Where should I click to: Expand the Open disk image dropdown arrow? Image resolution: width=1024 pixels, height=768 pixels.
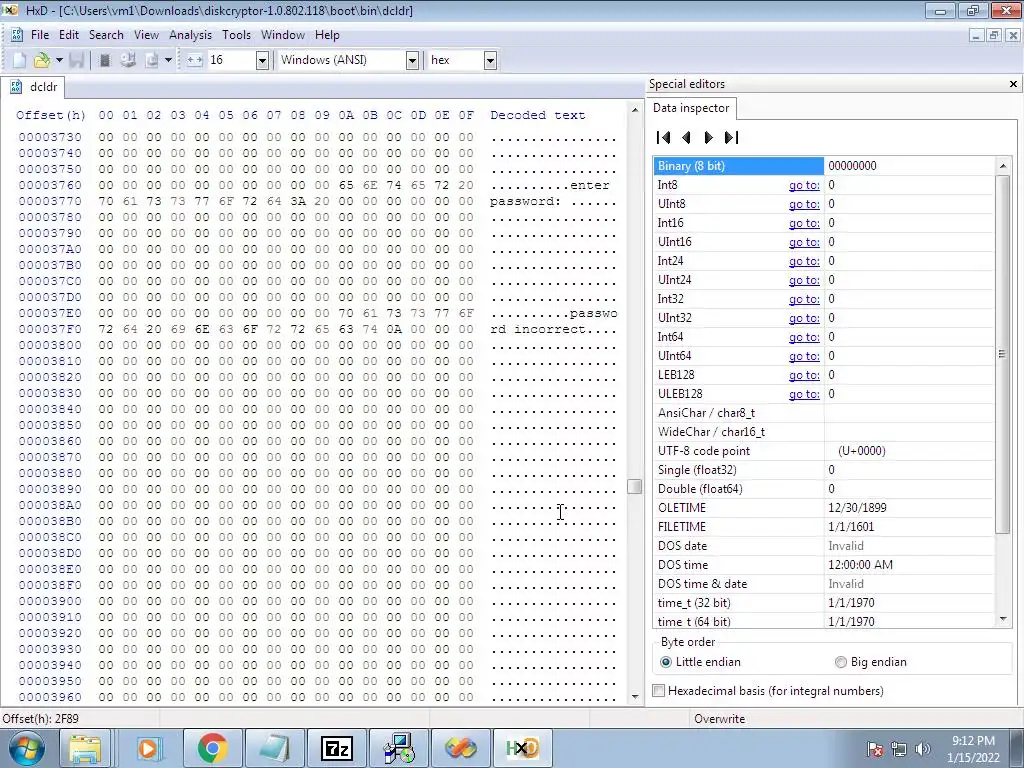(x=168, y=60)
